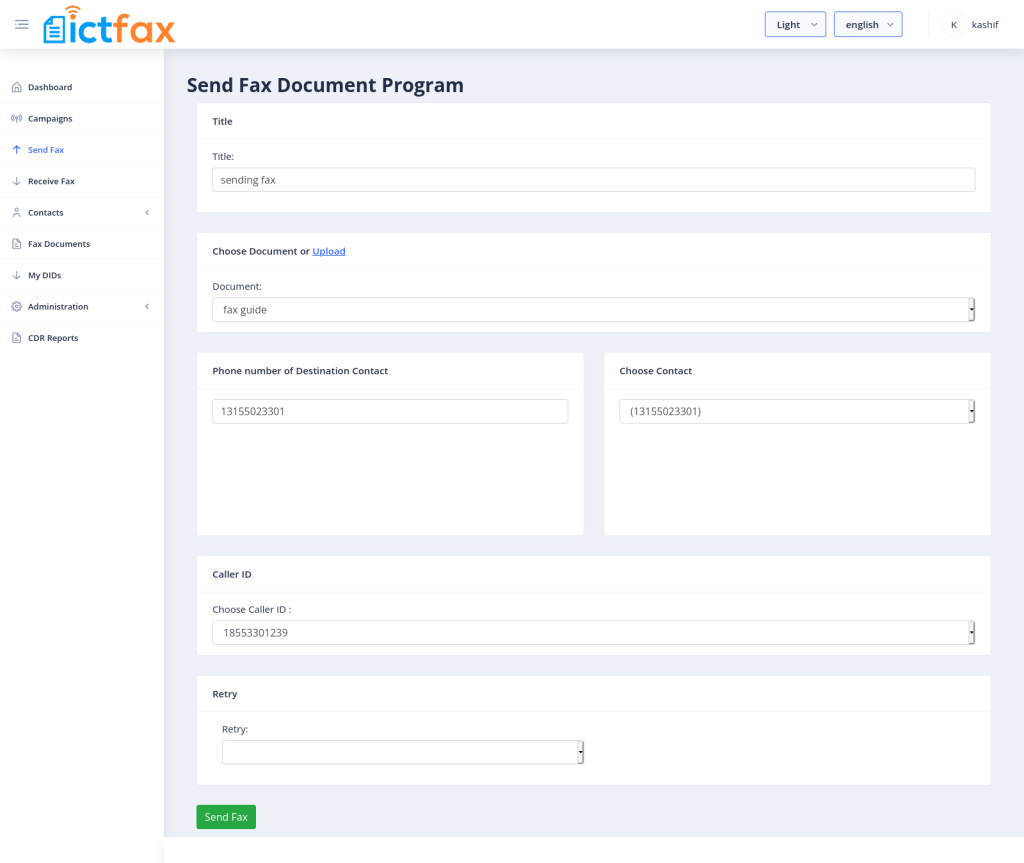Screen dimensions: 1024x863
Task: Click the Send Fax Document Program heading
Action: pyautogui.click(x=325, y=85)
